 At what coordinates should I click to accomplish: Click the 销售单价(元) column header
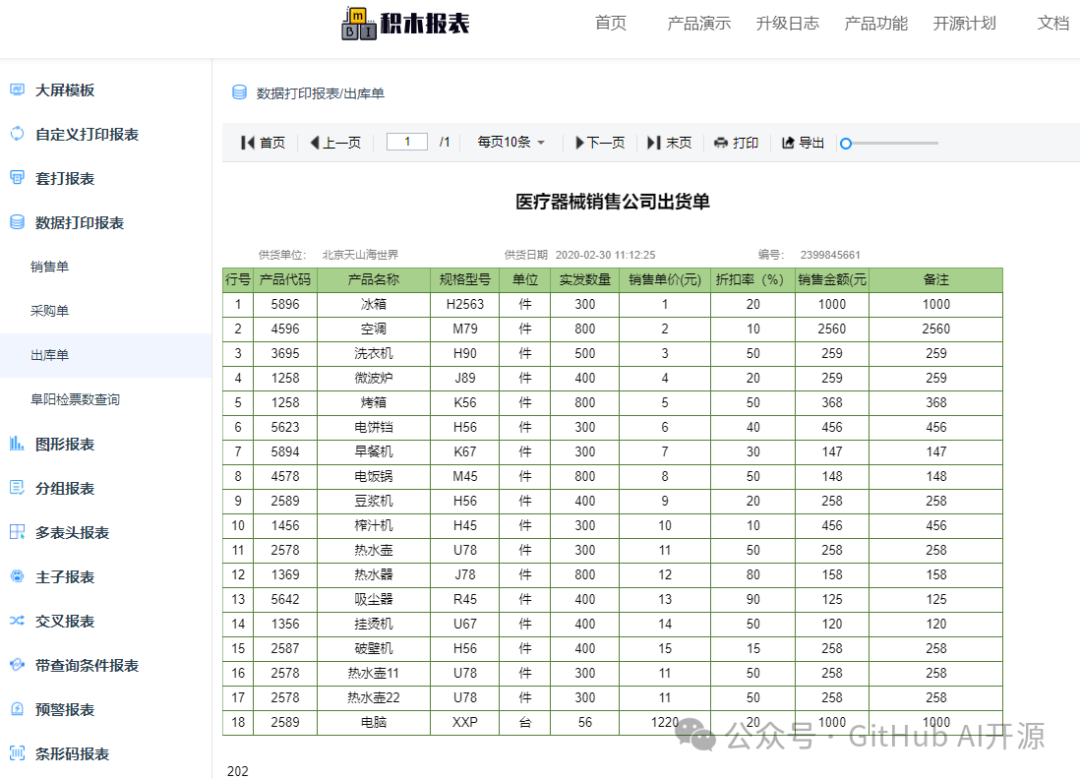pyautogui.click(x=665, y=280)
